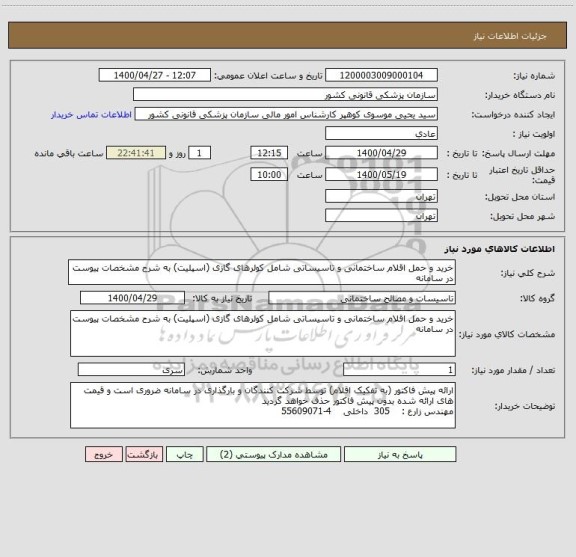Click the بازگشت back button
Image resolution: width=576 pixels, height=557 pixels.
click(144, 454)
